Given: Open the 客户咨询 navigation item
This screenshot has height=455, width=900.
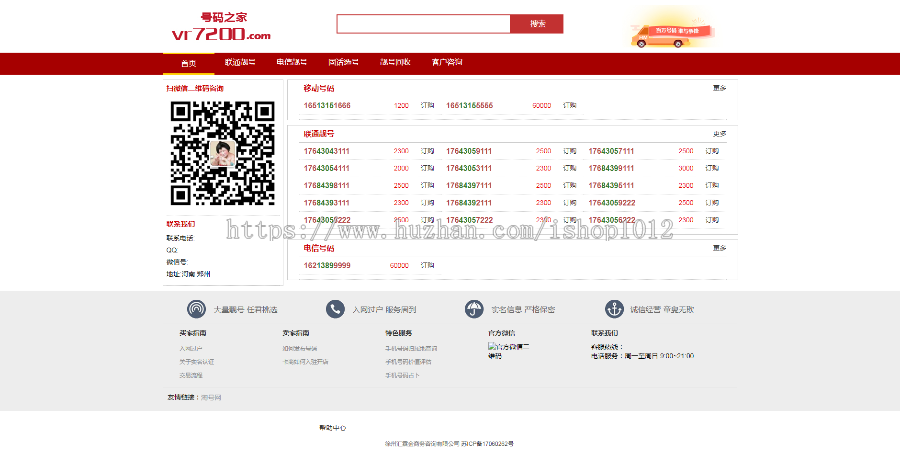Looking at the screenshot, I should [447, 62].
